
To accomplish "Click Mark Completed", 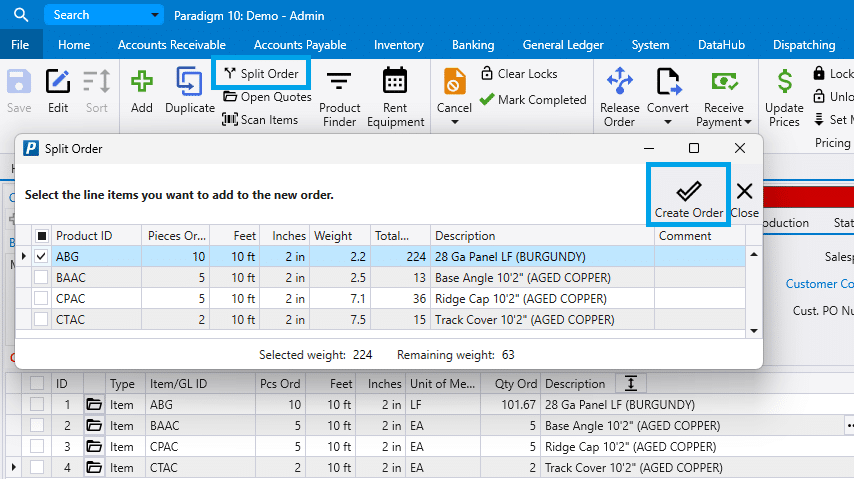I will pyautogui.click(x=533, y=100).
